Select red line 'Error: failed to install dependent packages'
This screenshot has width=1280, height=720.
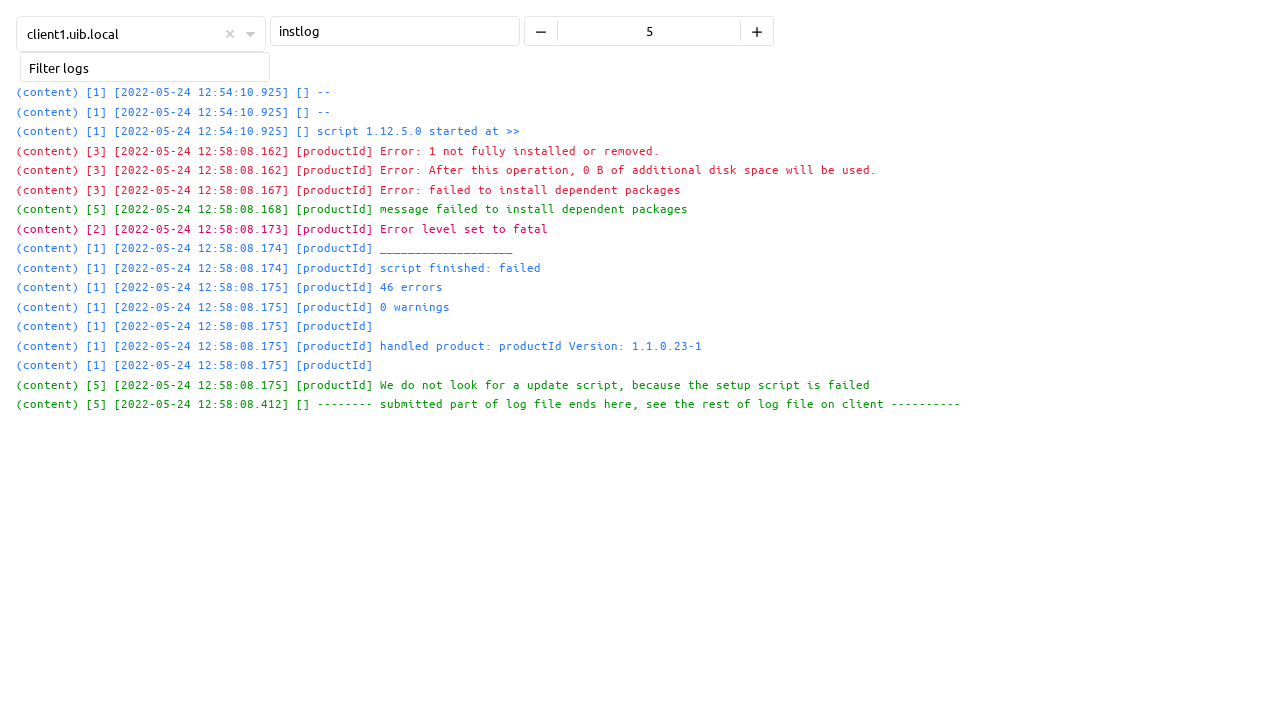tap(348, 190)
